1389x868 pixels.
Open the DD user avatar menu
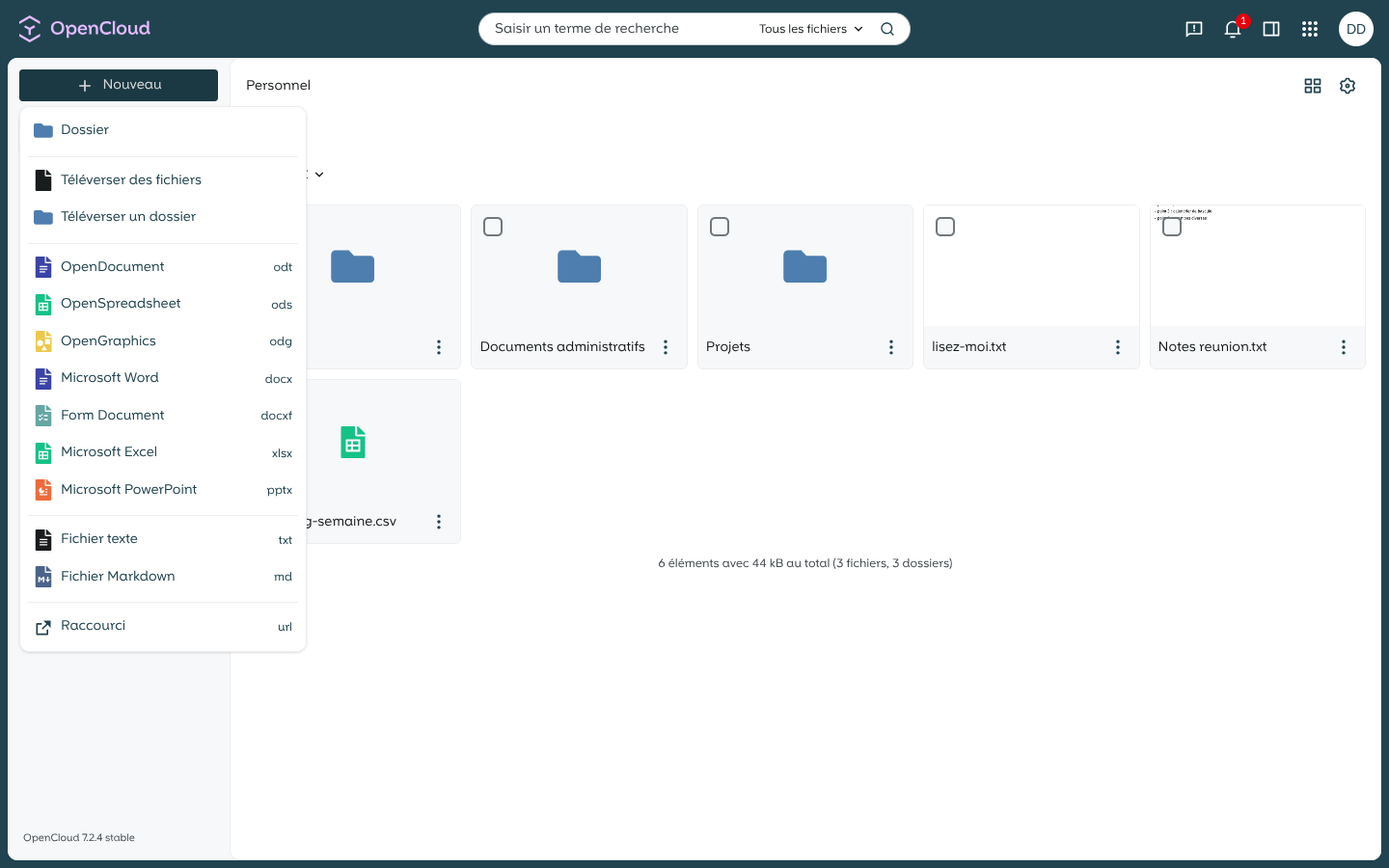coord(1356,29)
